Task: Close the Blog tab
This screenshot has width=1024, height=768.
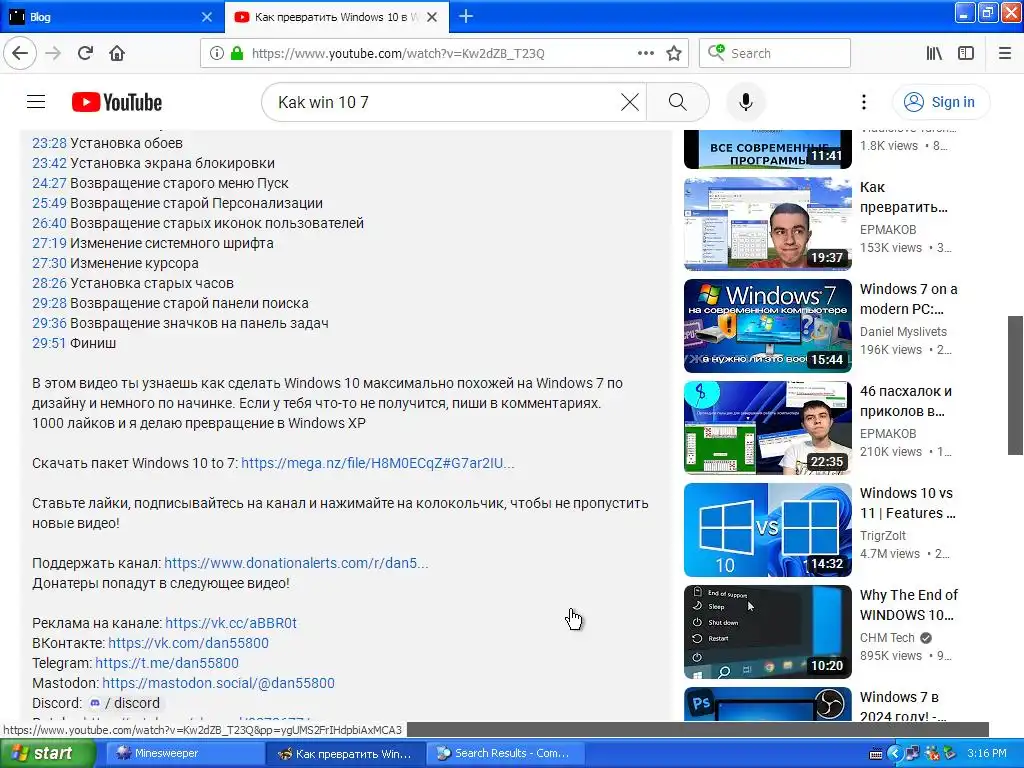Action: tap(206, 17)
